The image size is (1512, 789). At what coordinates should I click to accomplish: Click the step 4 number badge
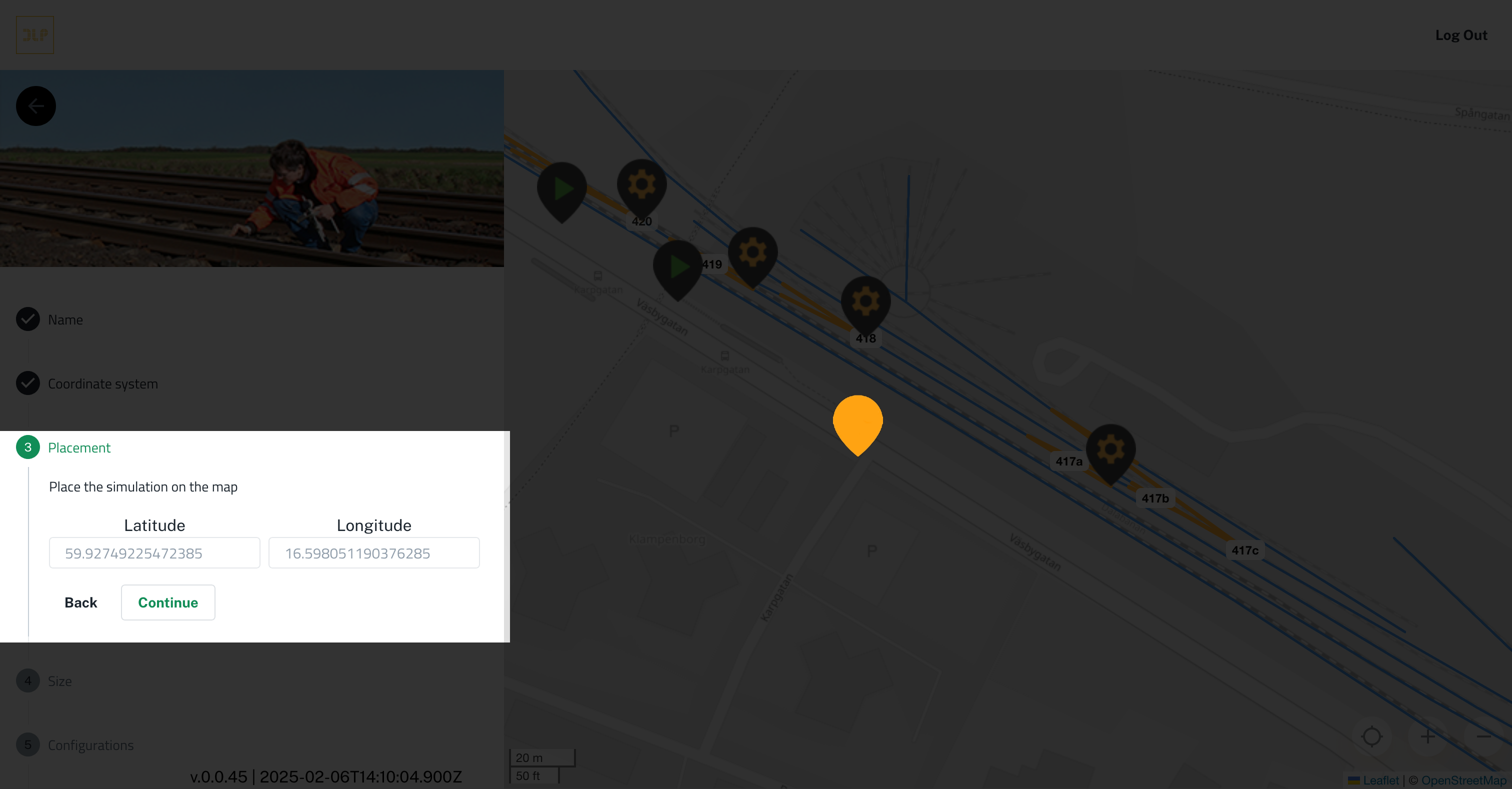coord(27,680)
